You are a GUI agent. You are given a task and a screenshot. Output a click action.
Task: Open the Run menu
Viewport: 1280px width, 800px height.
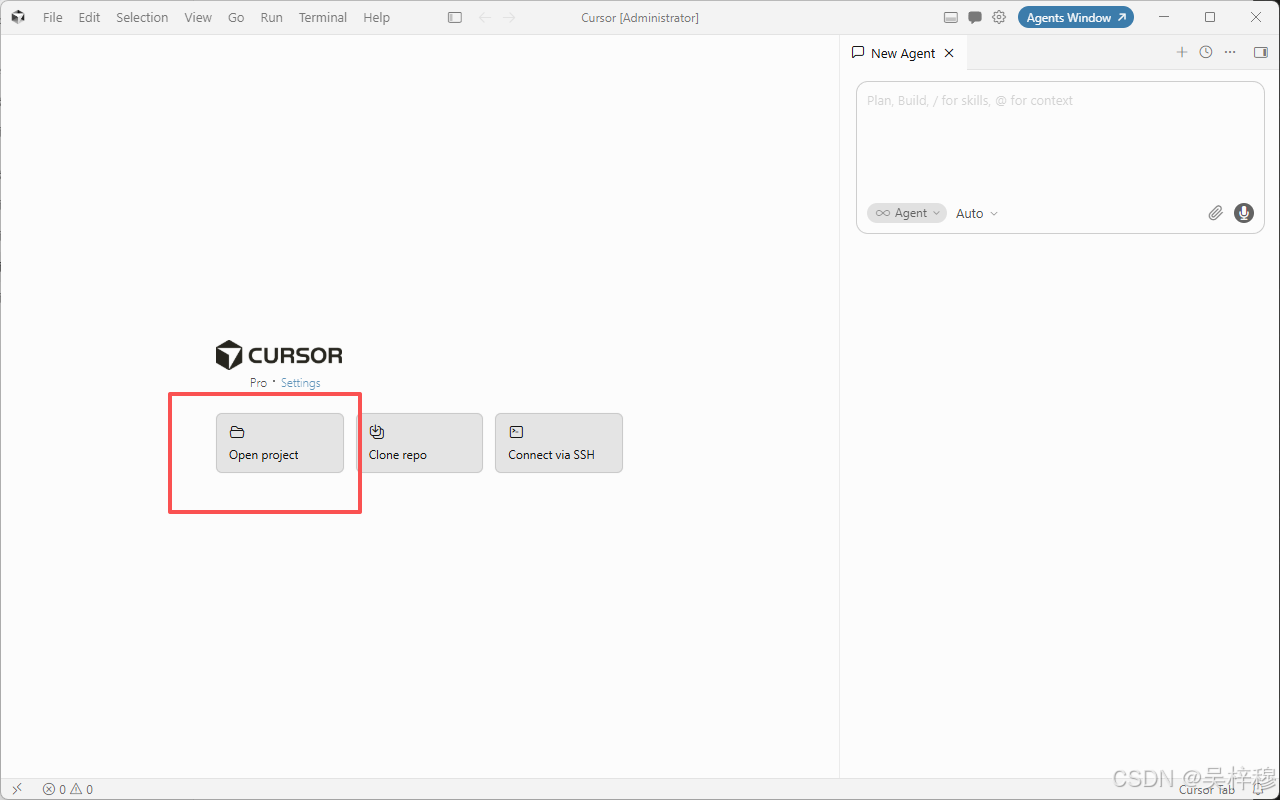coord(271,18)
